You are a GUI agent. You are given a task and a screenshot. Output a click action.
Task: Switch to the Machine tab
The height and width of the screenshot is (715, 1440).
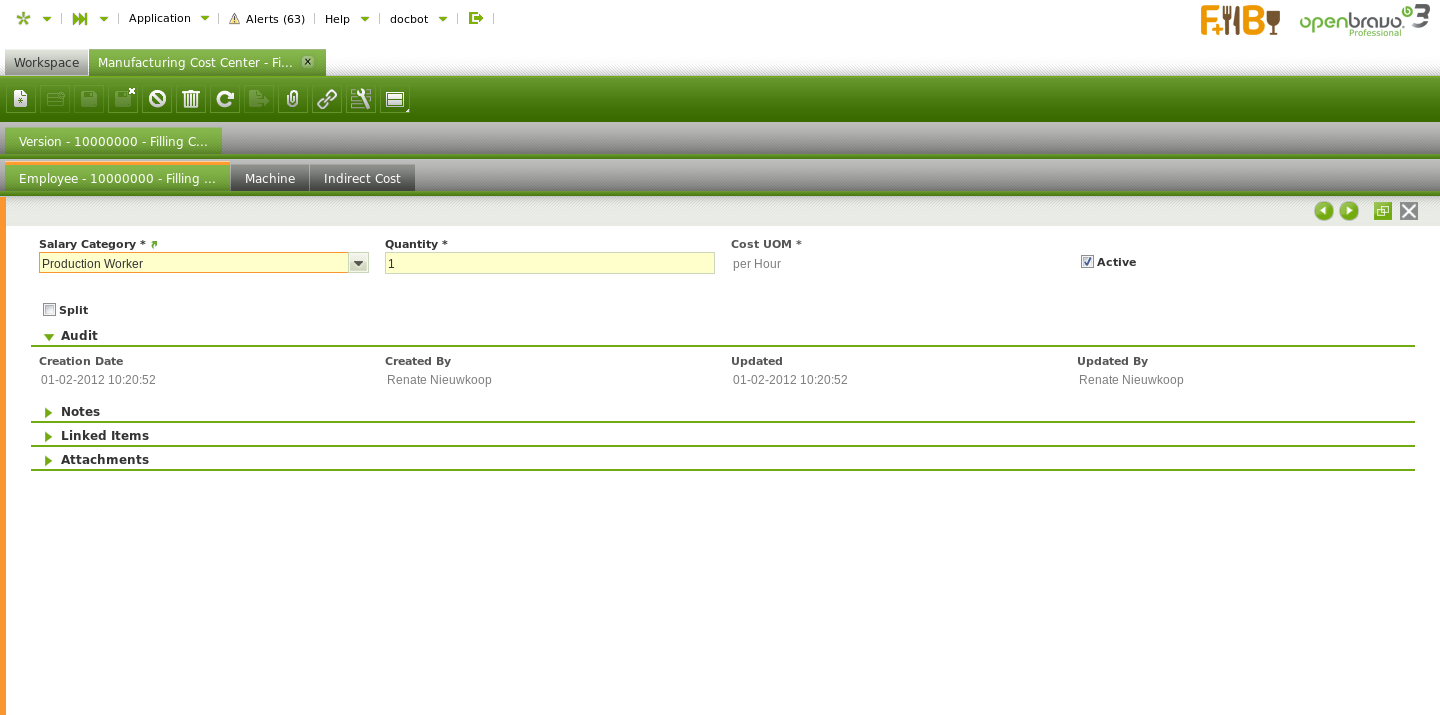pyautogui.click(x=270, y=178)
